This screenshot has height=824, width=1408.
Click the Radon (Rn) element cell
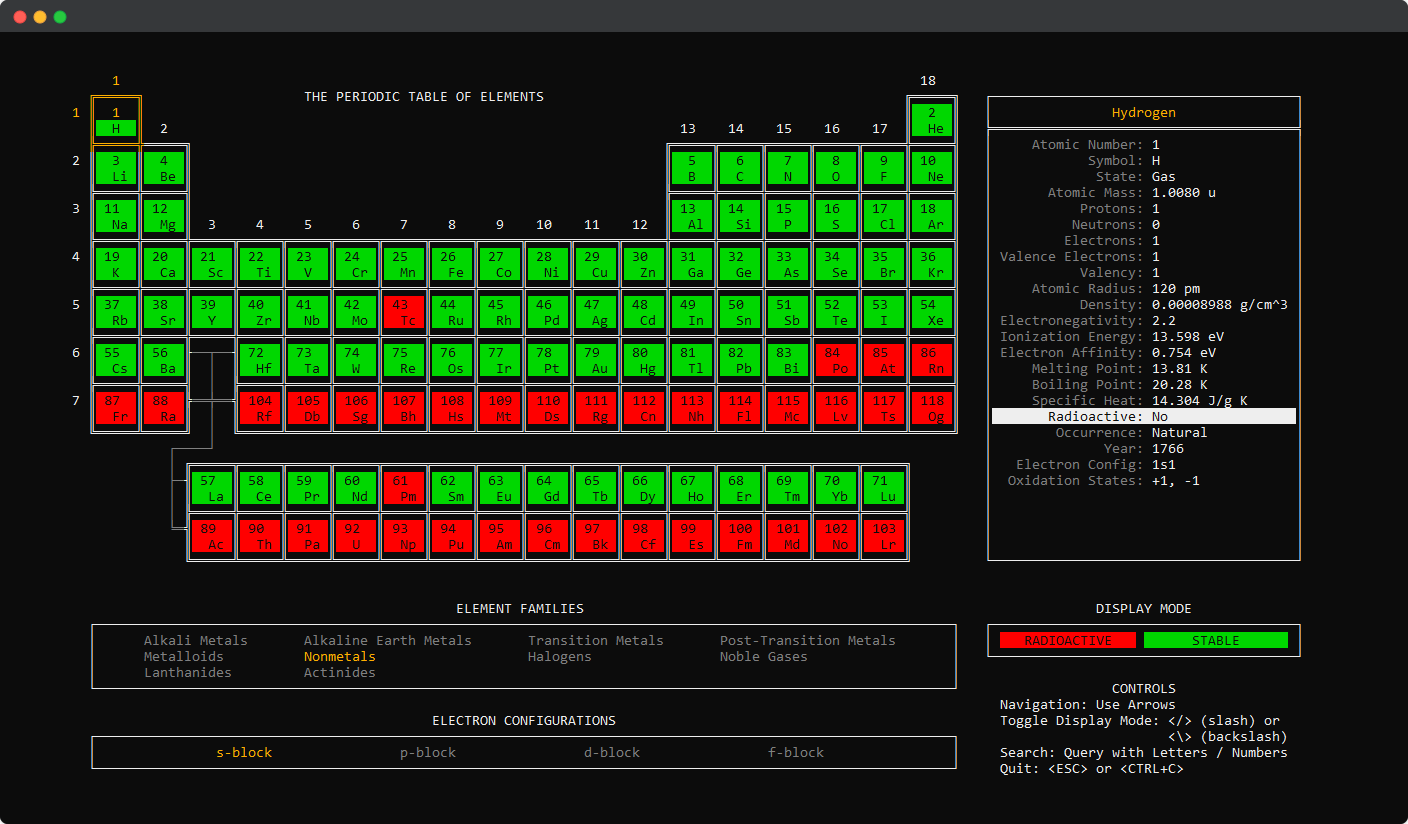click(x=932, y=360)
